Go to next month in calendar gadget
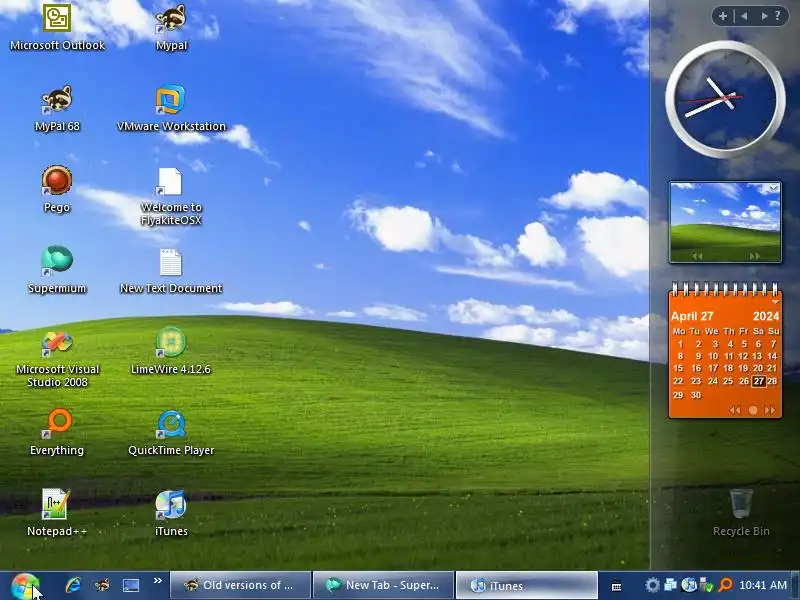Screen dimensions: 800x600 click(x=770, y=410)
